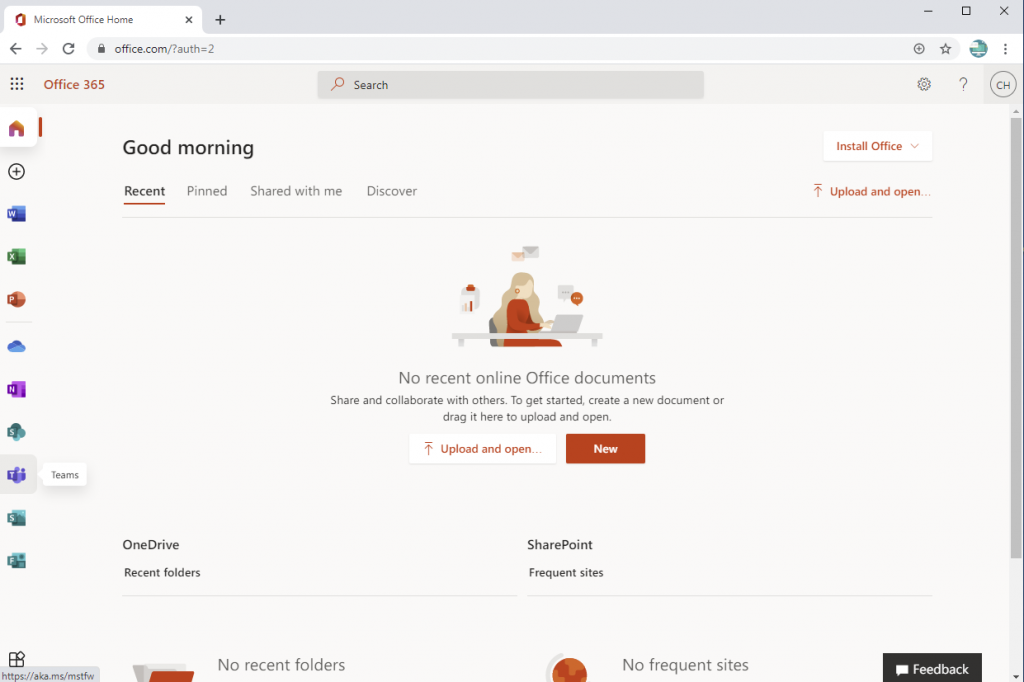Open the Teams app icon

(x=16, y=475)
